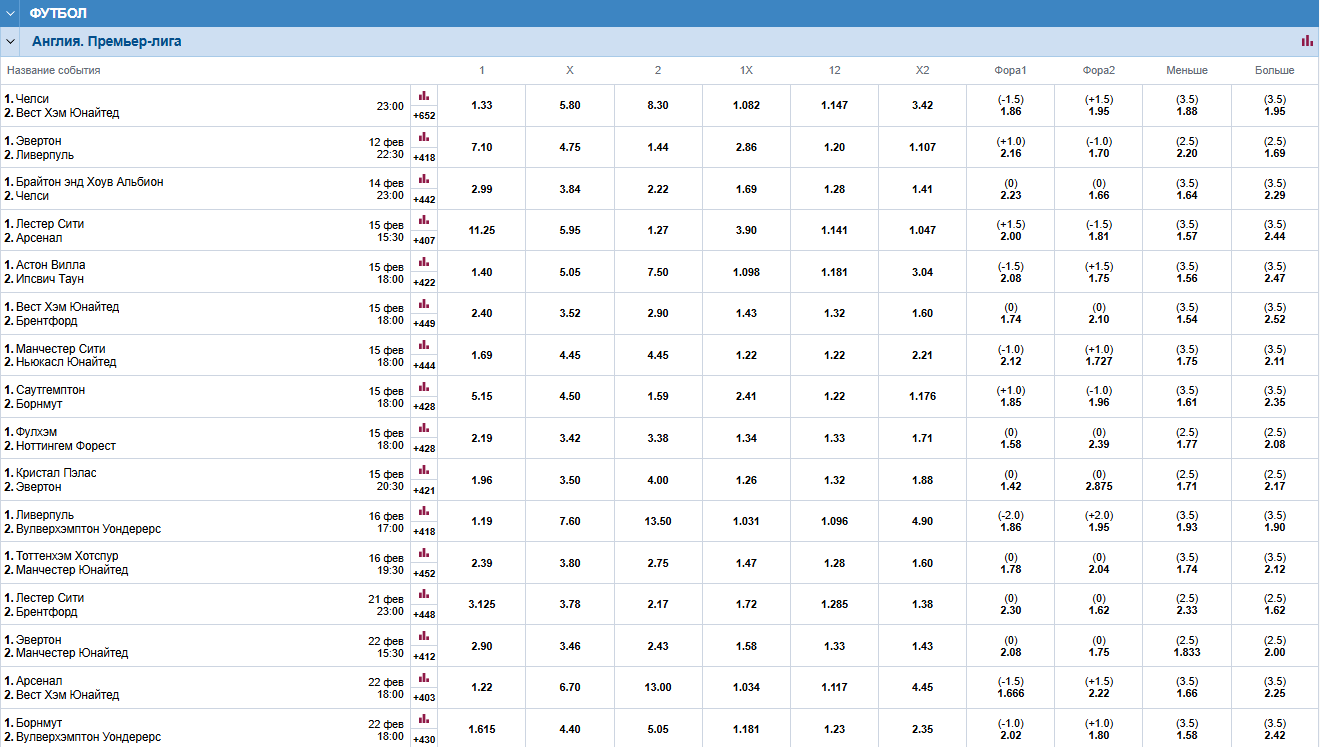The height and width of the screenshot is (747, 1320).
Task: Click the Название события column header
Action: pyautogui.click(x=53, y=71)
